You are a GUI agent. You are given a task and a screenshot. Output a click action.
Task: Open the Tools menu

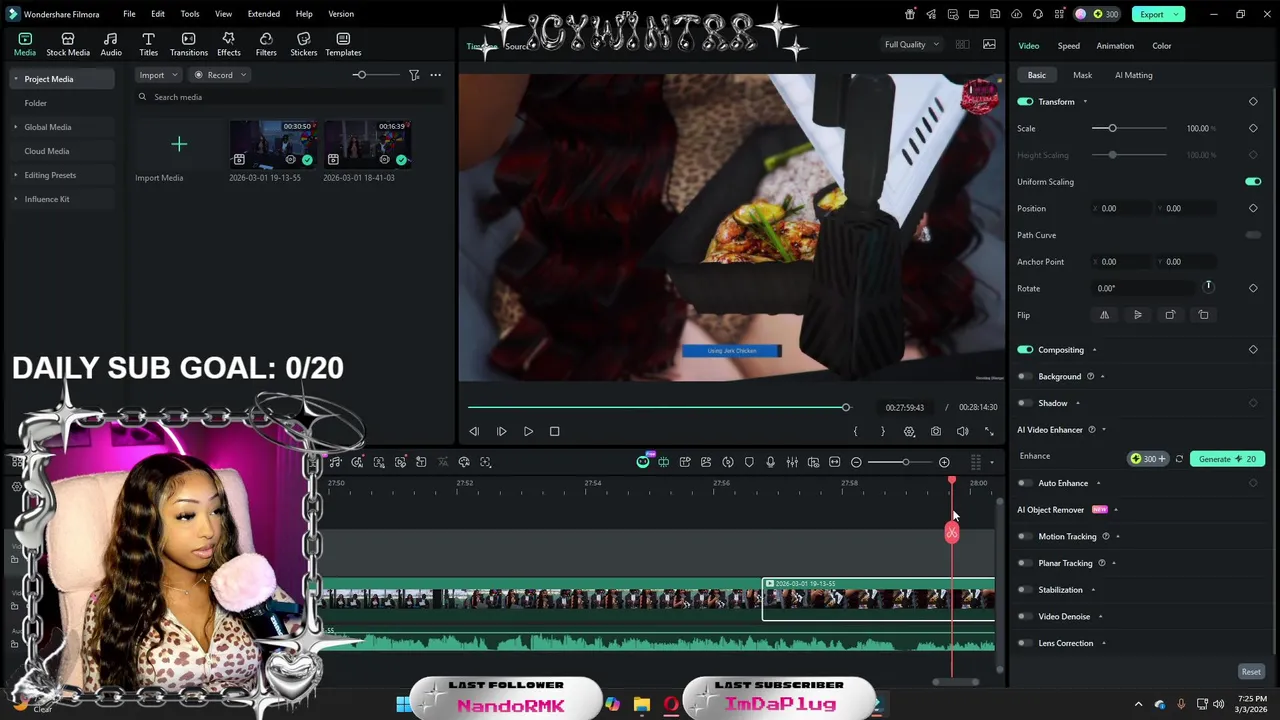tap(190, 14)
